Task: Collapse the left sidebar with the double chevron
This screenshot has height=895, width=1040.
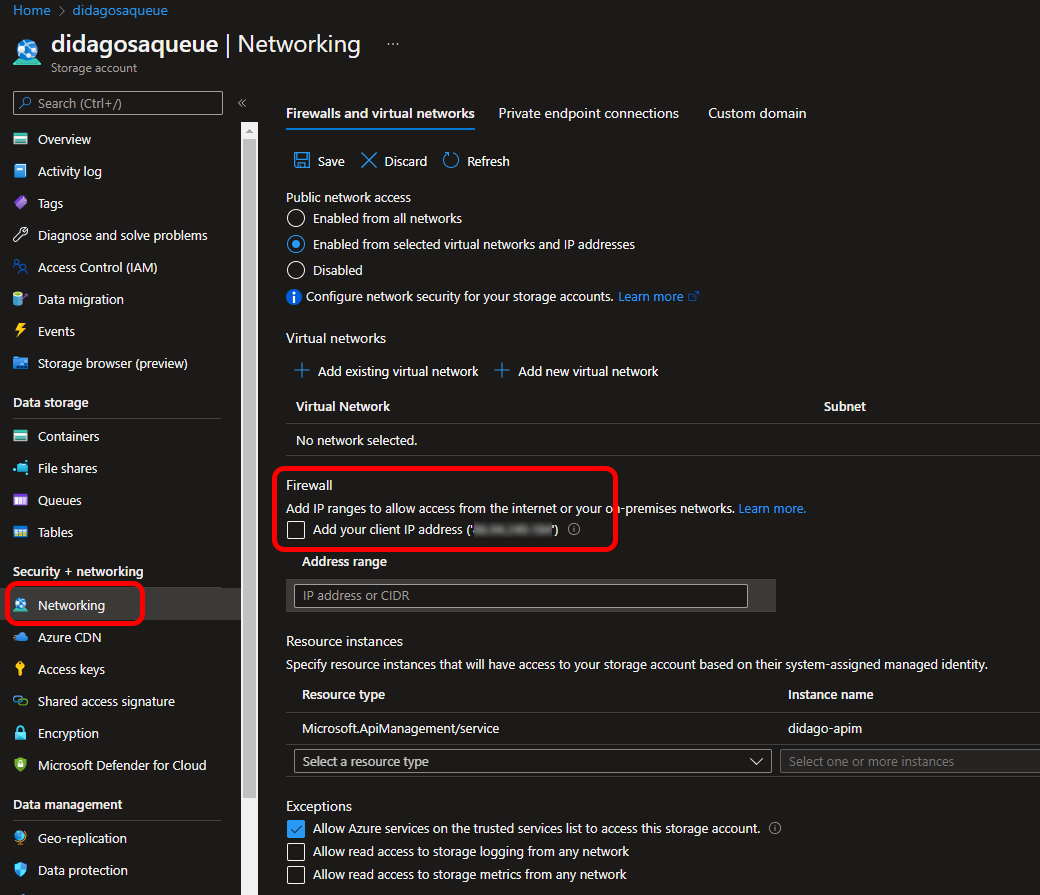Action: pyautogui.click(x=241, y=102)
